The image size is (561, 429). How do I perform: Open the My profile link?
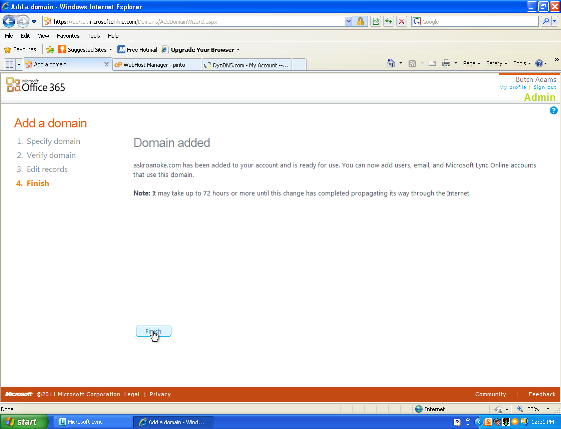point(513,87)
